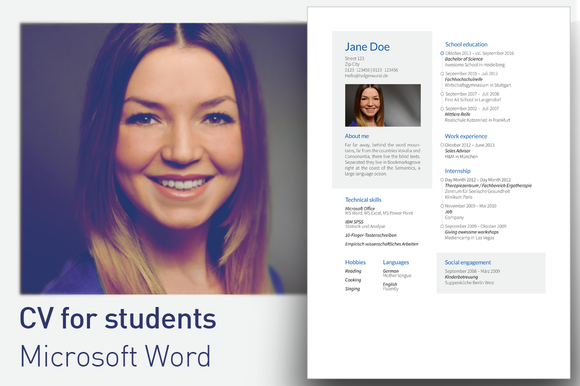The image size is (580, 386).
Task: Click the About me heading
Action: 357,136
